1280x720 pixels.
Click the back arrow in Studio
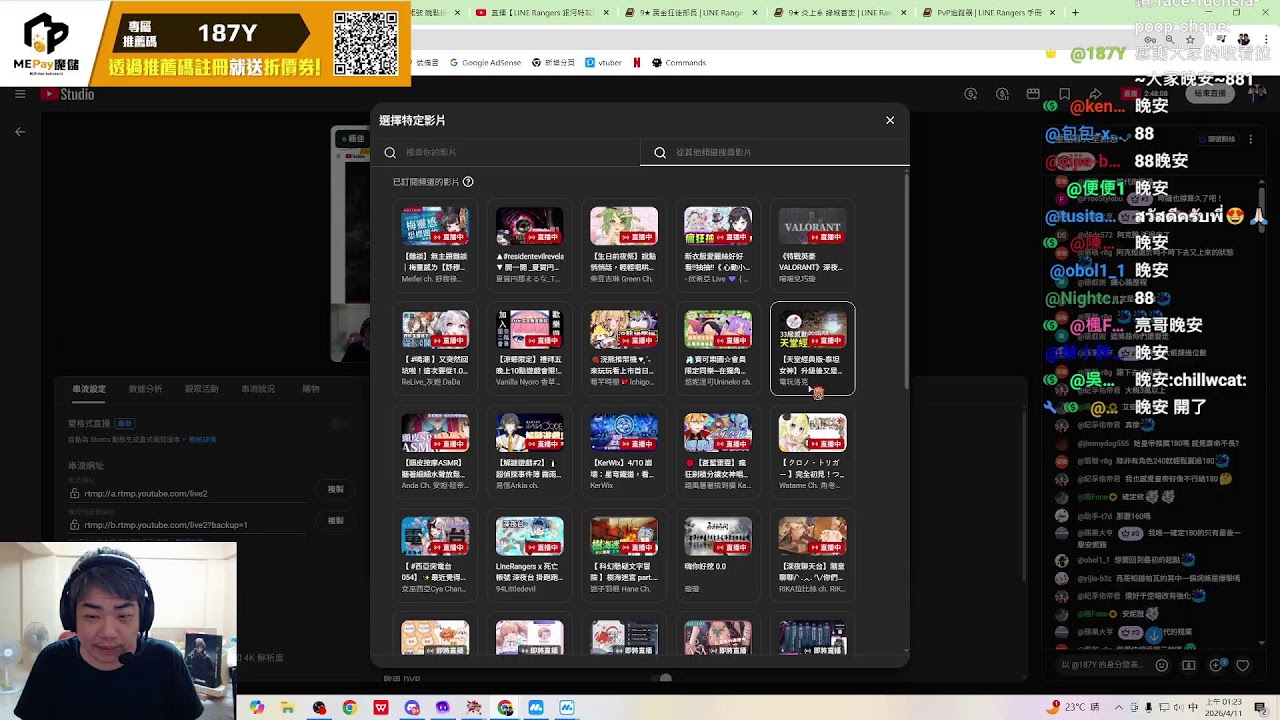20,131
